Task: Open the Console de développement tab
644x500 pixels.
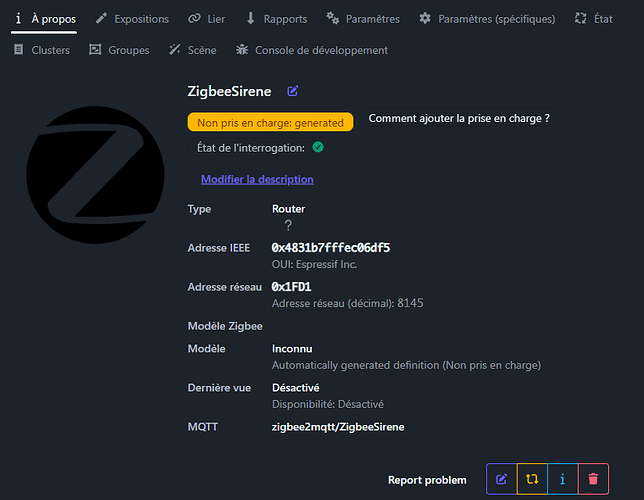Action: [312, 50]
